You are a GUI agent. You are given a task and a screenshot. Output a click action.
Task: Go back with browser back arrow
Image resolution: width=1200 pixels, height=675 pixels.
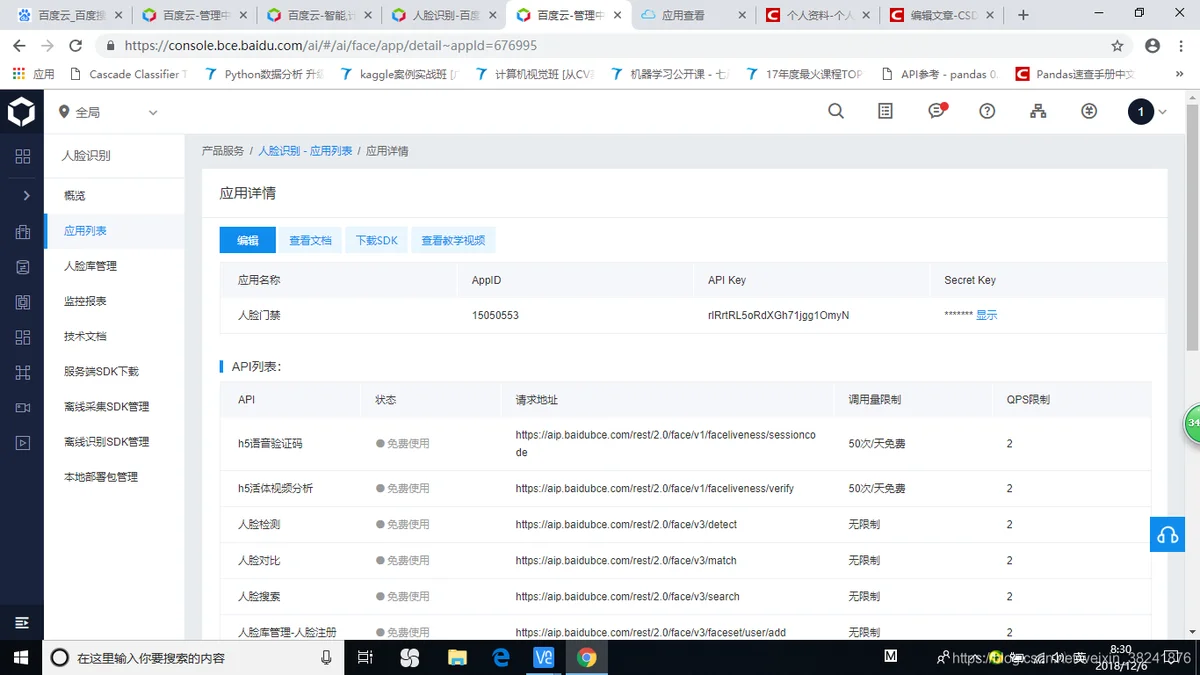point(19,45)
